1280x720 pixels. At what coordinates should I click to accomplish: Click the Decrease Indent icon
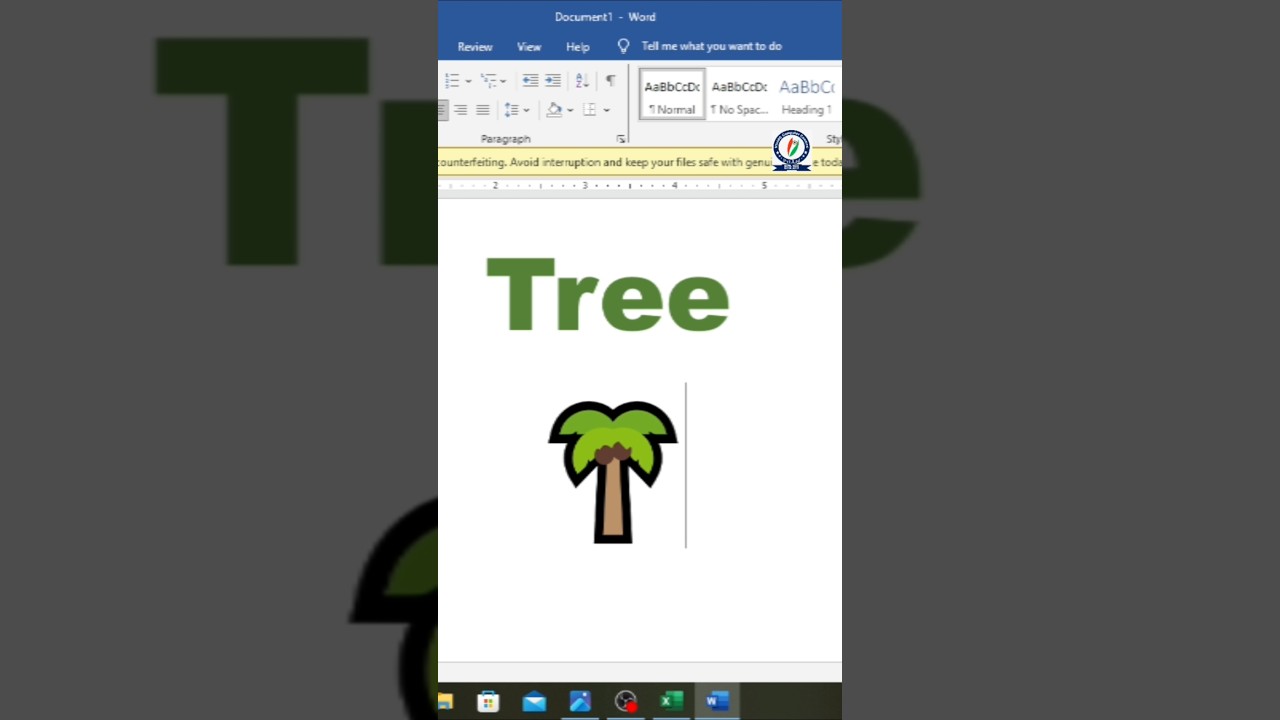[530, 80]
